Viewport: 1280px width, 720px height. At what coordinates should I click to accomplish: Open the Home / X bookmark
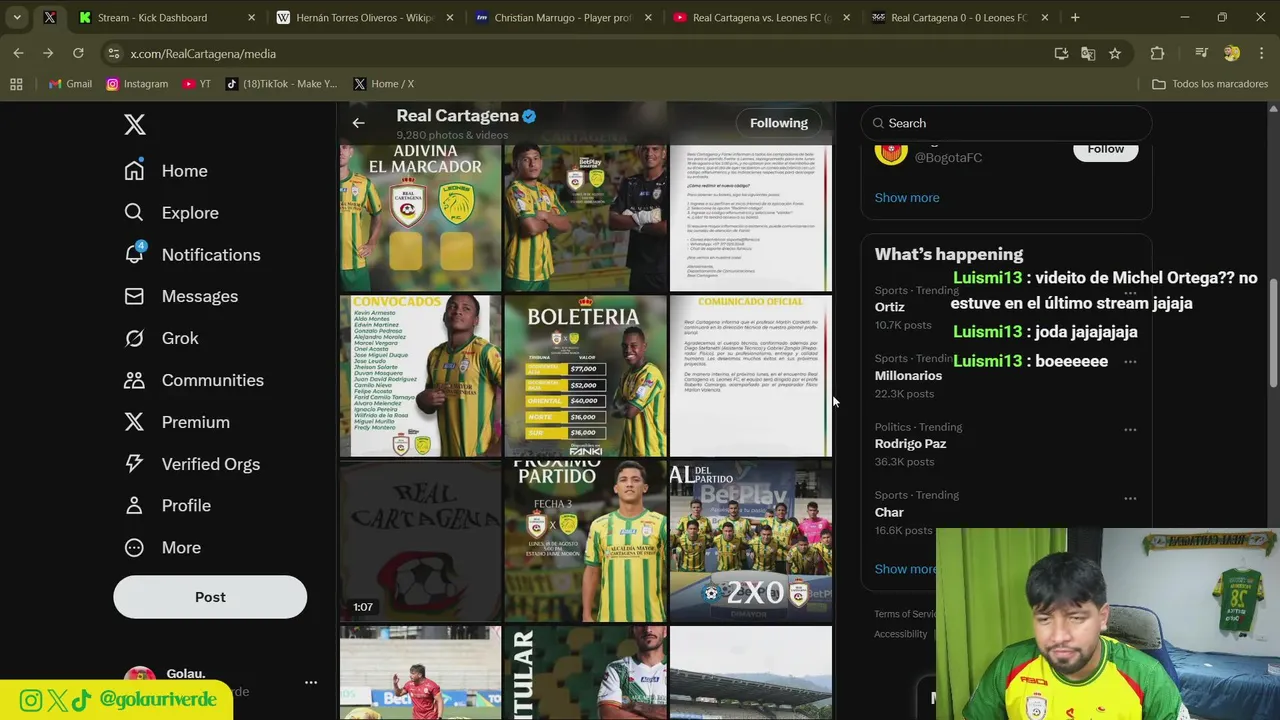click(384, 84)
